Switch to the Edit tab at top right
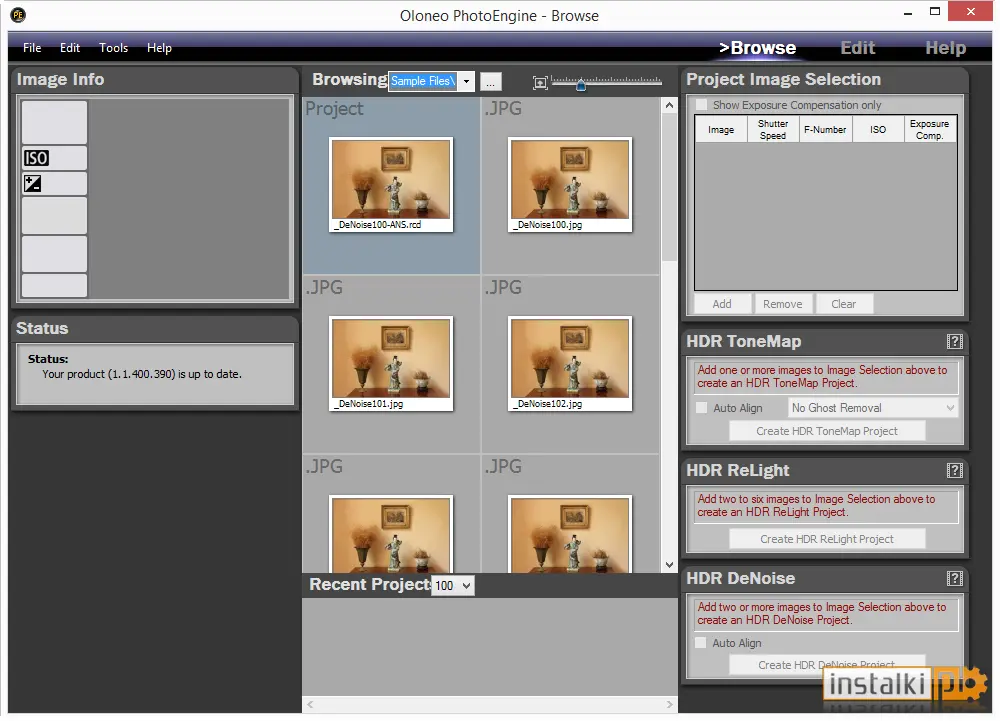Image resolution: width=1000 pixels, height=721 pixels. coord(857,48)
